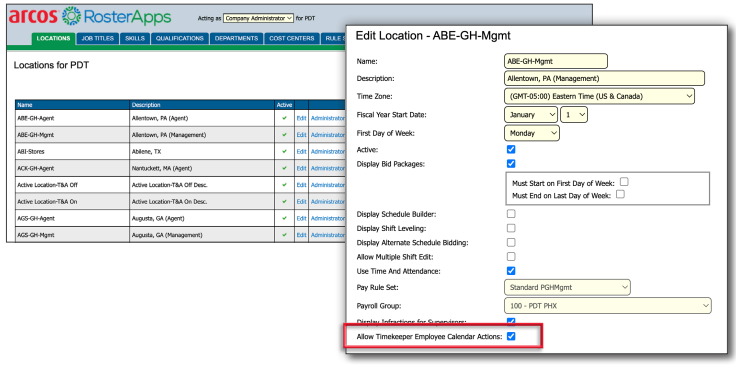Click Edit link for ACK-GH-Agent row
Screen dimensions: 736x366
pyautogui.click(x=301, y=168)
